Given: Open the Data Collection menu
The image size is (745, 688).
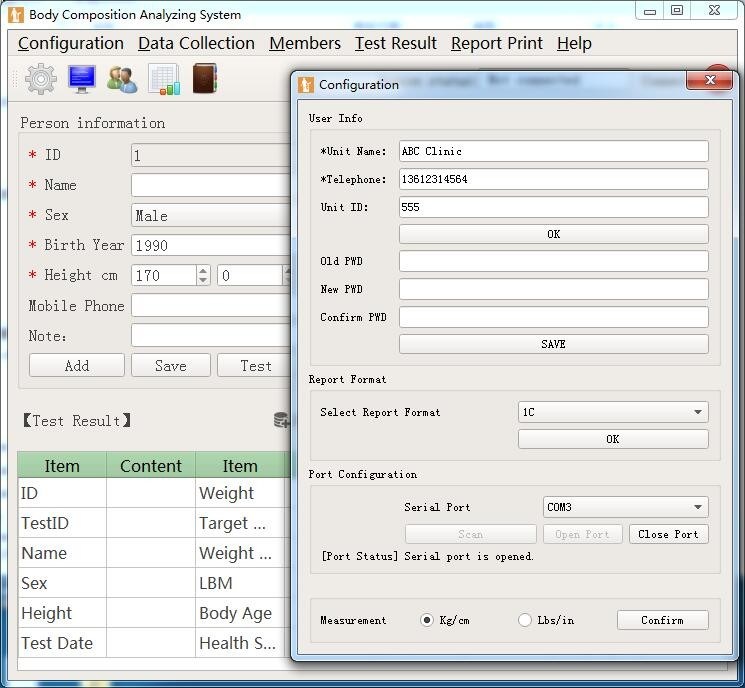Looking at the screenshot, I should click(196, 43).
